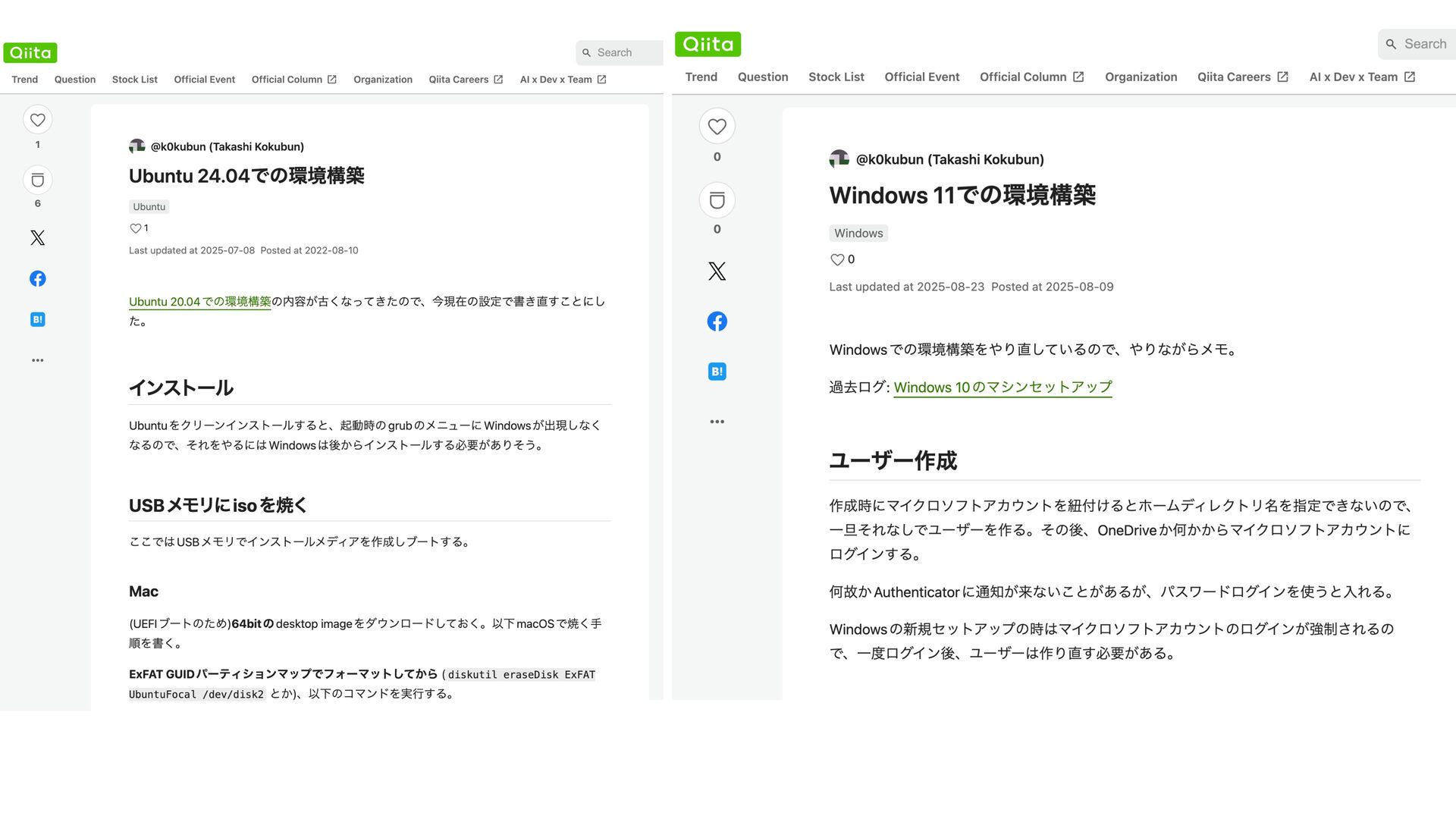Bookmark Ubuntu article on Hatena

pos(37,319)
